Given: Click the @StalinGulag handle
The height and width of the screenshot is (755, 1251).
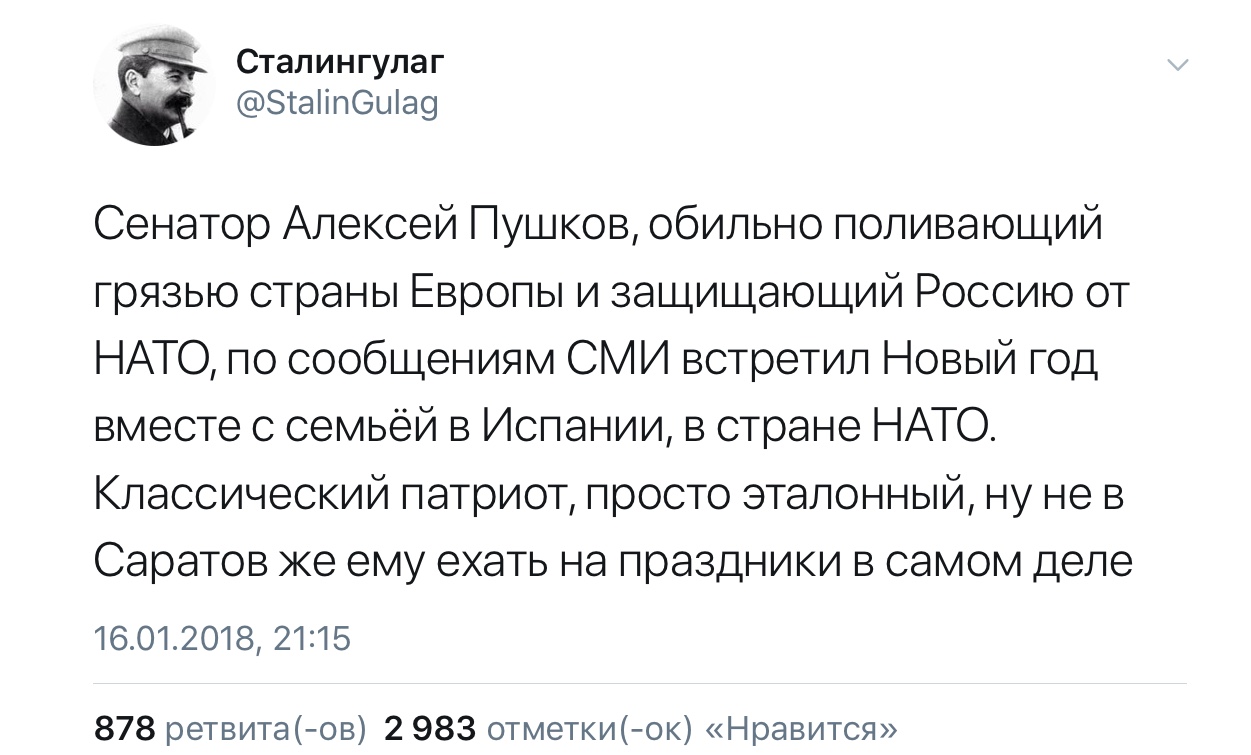Looking at the screenshot, I should [x=338, y=103].
